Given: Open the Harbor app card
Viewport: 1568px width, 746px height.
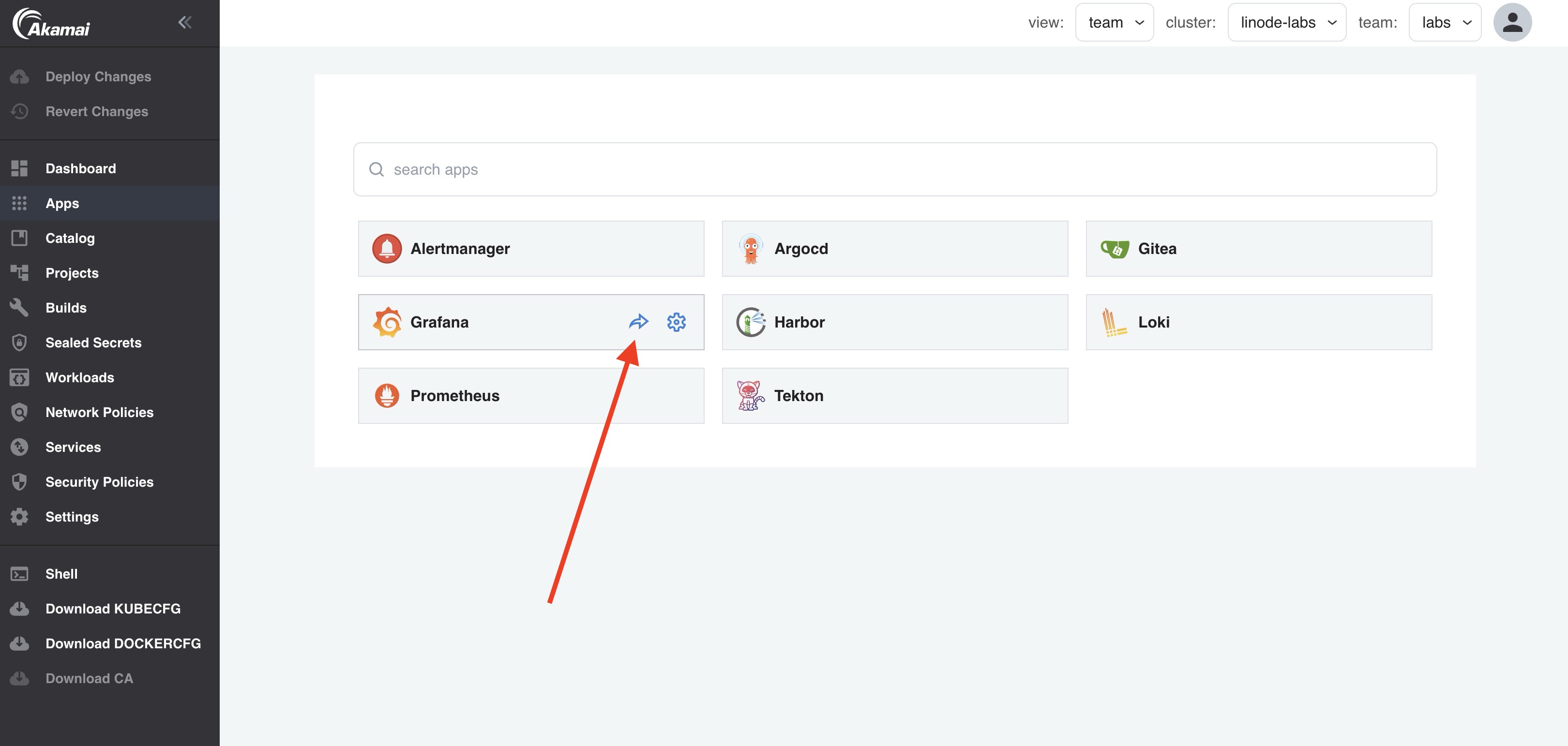Looking at the screenshot, I should pyautogui.click(x=895, y=322).
